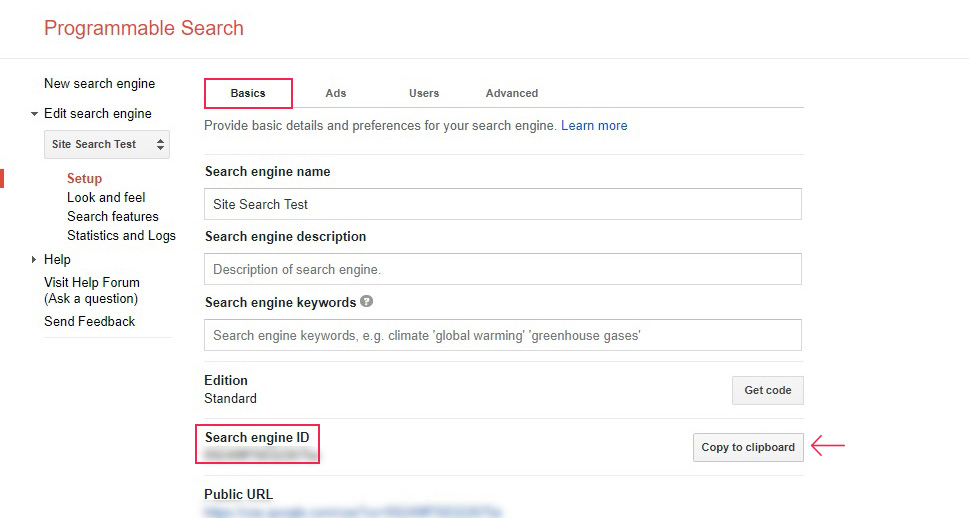The height and width of the screenshot is (518, 969).
Task: Open the Basics tab
Action: coord(248,93)
